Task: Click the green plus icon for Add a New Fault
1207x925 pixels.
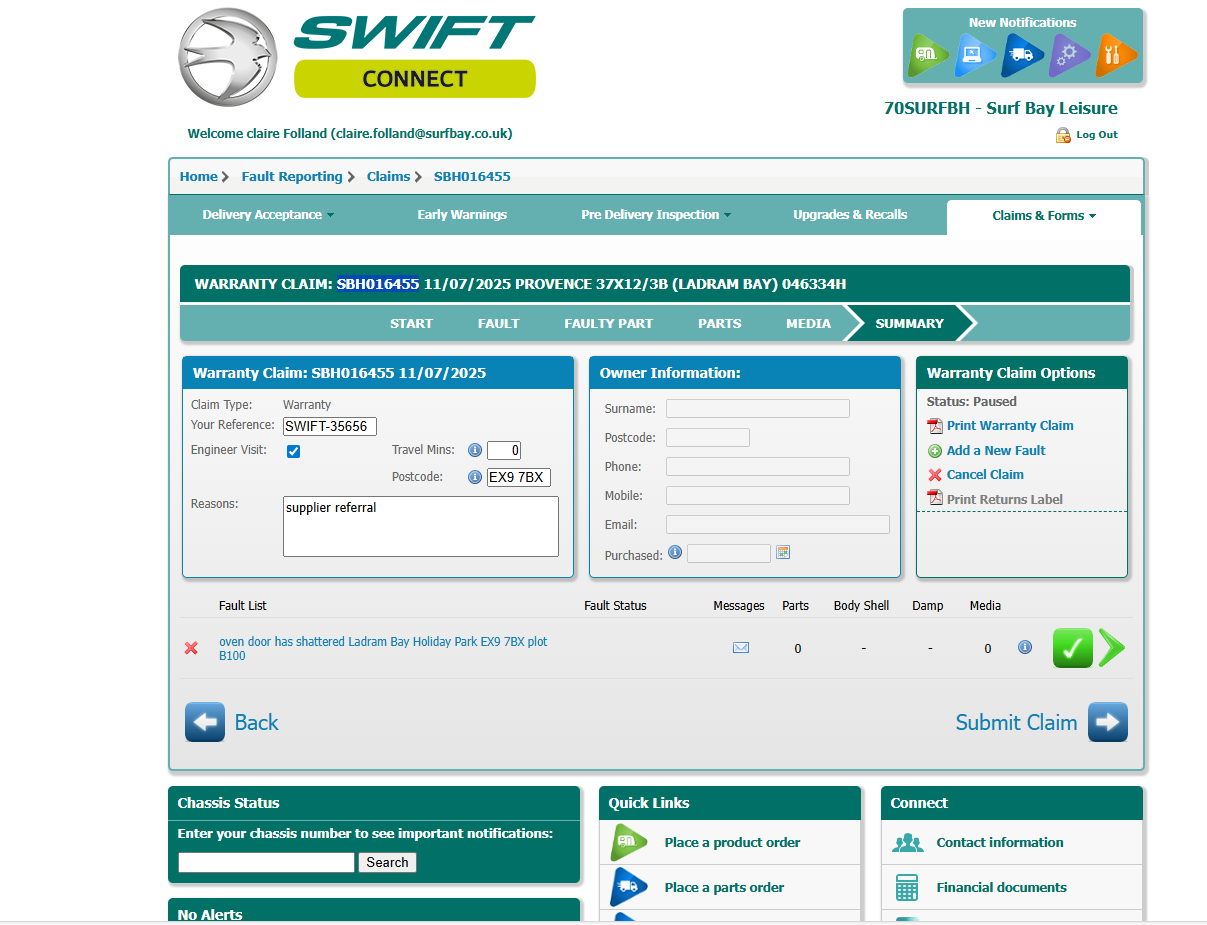Action: (935, 451)
